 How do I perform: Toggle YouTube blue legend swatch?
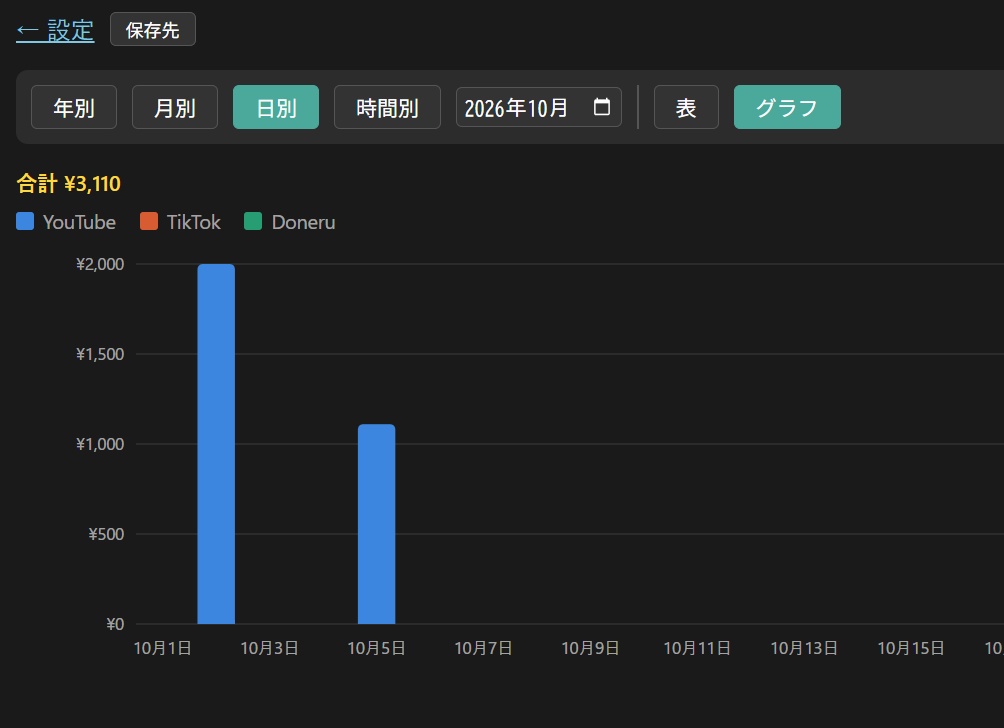click(x=25, y=222)
